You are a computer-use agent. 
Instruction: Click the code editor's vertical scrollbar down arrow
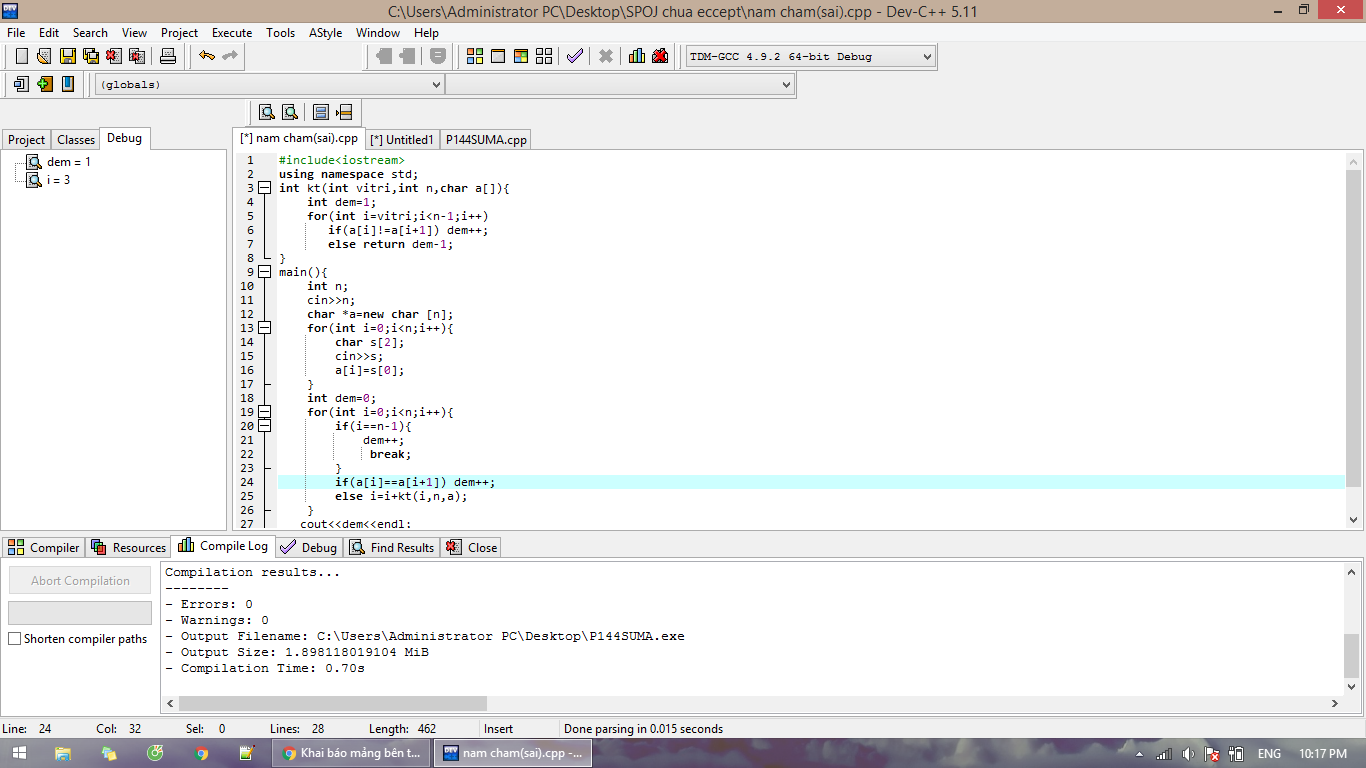pyautogui.click(x=1355, y=520)
